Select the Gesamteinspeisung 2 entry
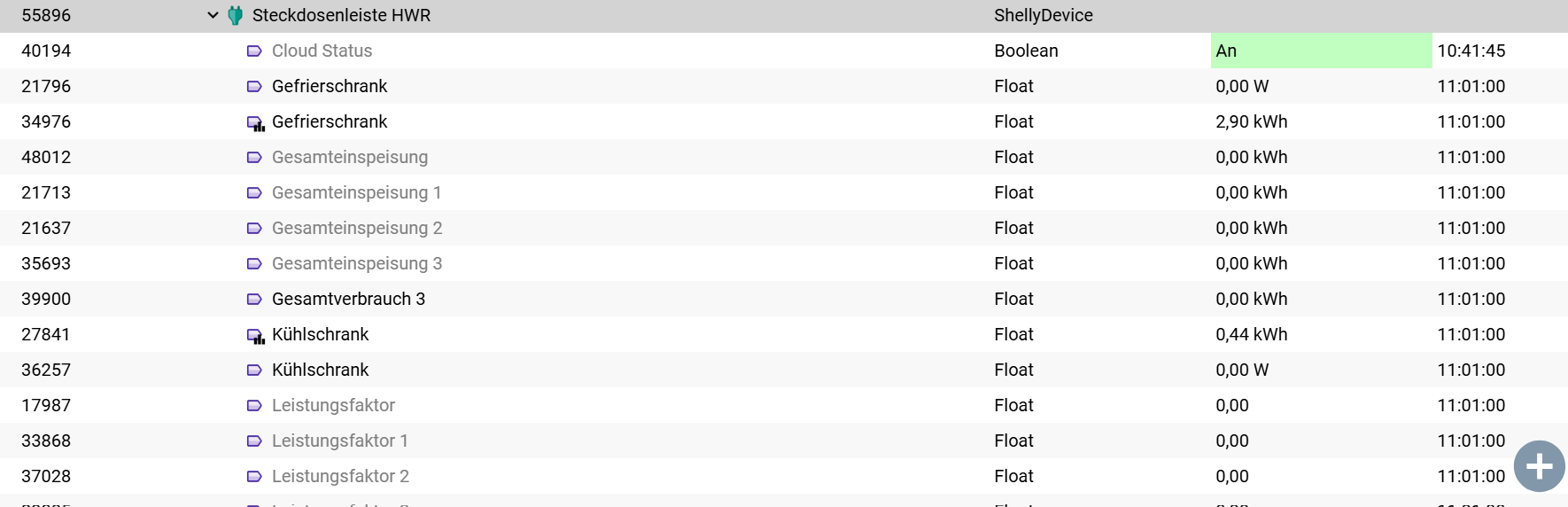The width and height of the screenshot is (1568, 507). coord(356,228)
